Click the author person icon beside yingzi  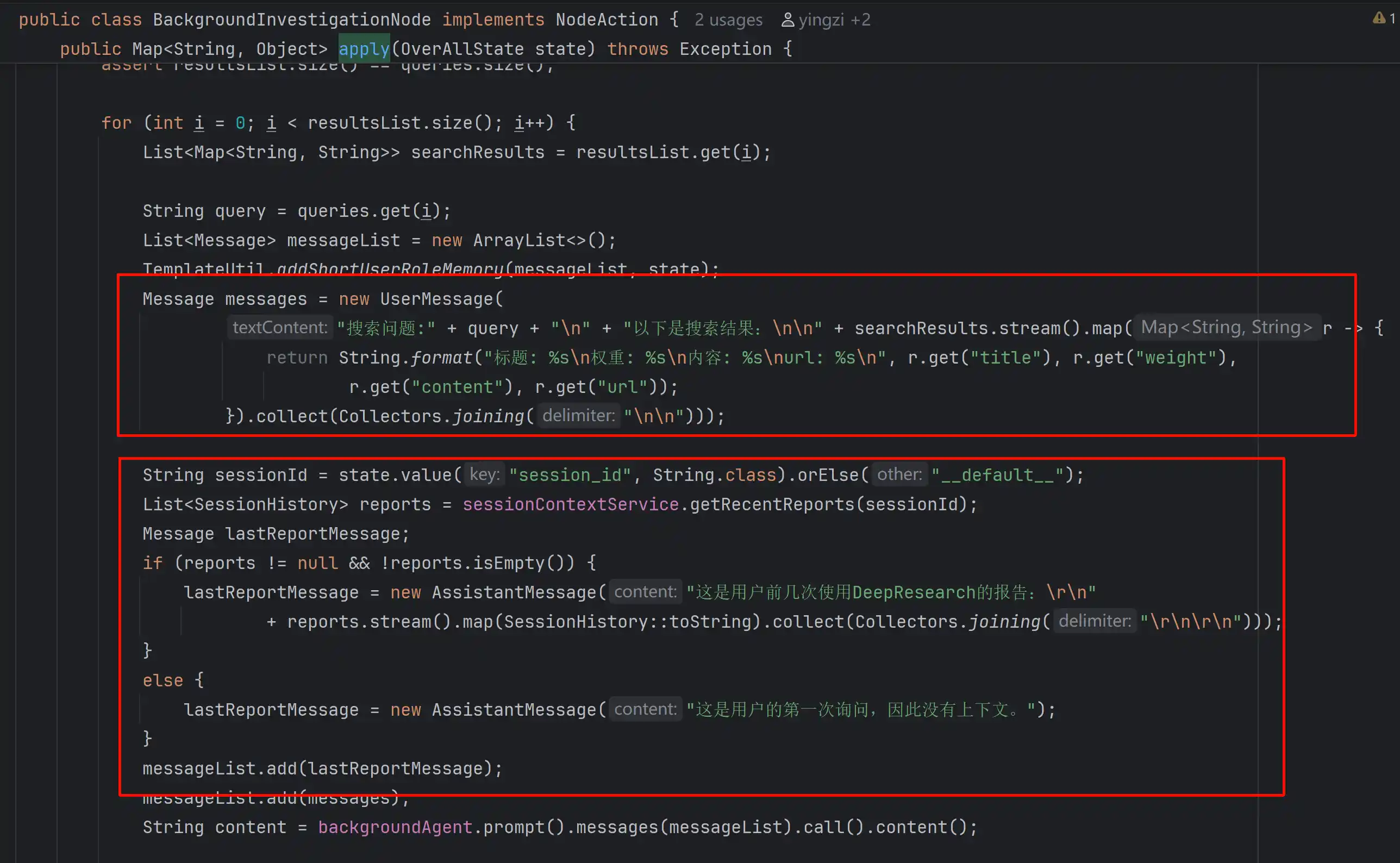[787, 20]
